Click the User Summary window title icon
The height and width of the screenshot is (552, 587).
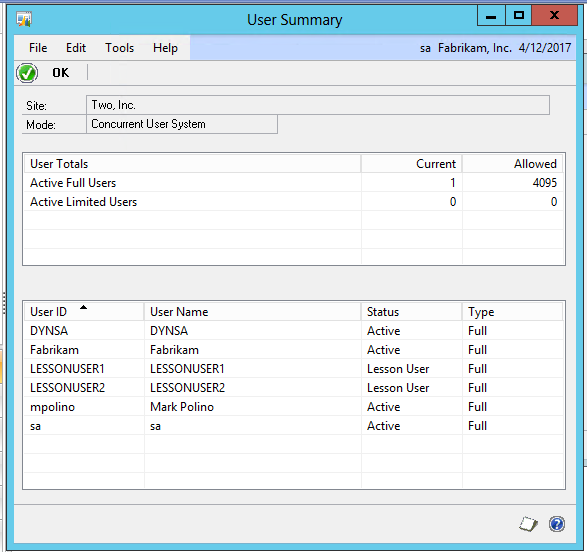click(24, 19)
